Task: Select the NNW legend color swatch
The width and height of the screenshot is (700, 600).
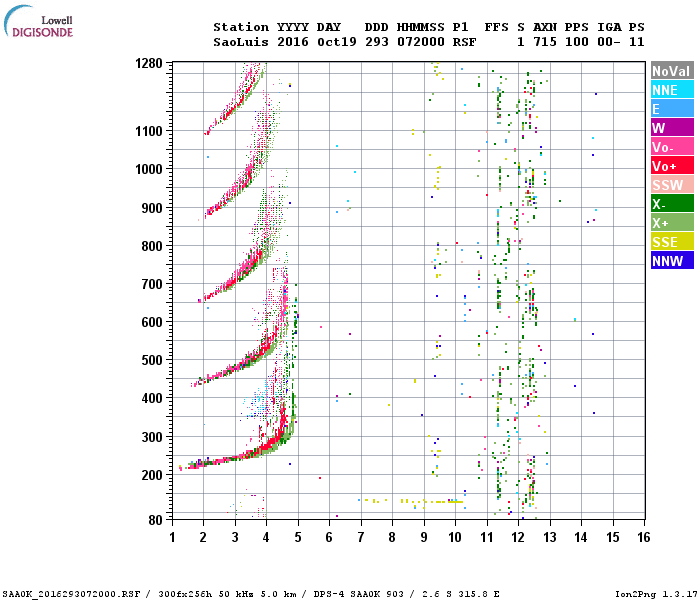Action: point(672,260)
